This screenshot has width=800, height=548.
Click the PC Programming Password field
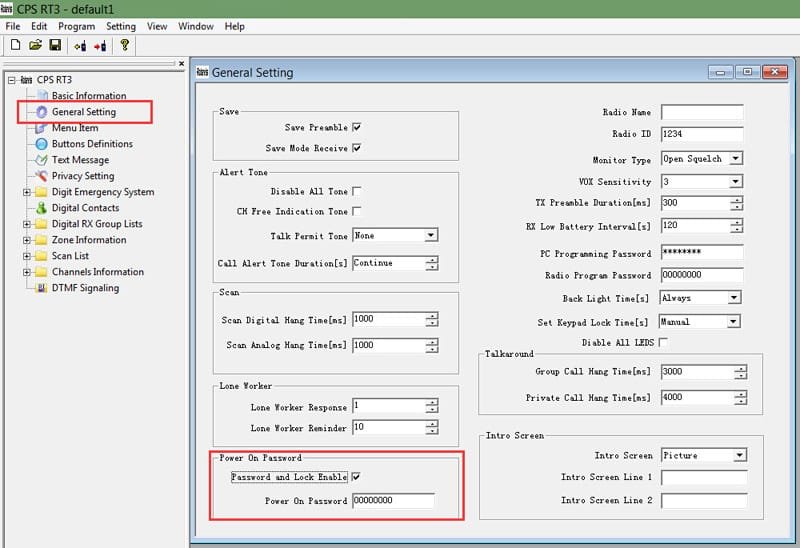pos(702,252)
